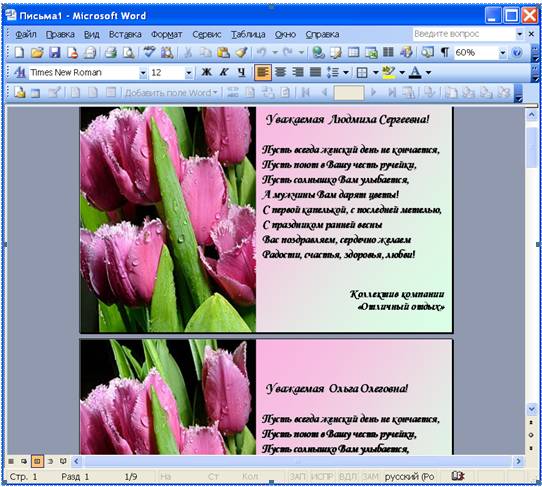The height and width of the screenshot is (487, 542).
Task: Click the Введите вопрос help field
Action: point(464,34)
